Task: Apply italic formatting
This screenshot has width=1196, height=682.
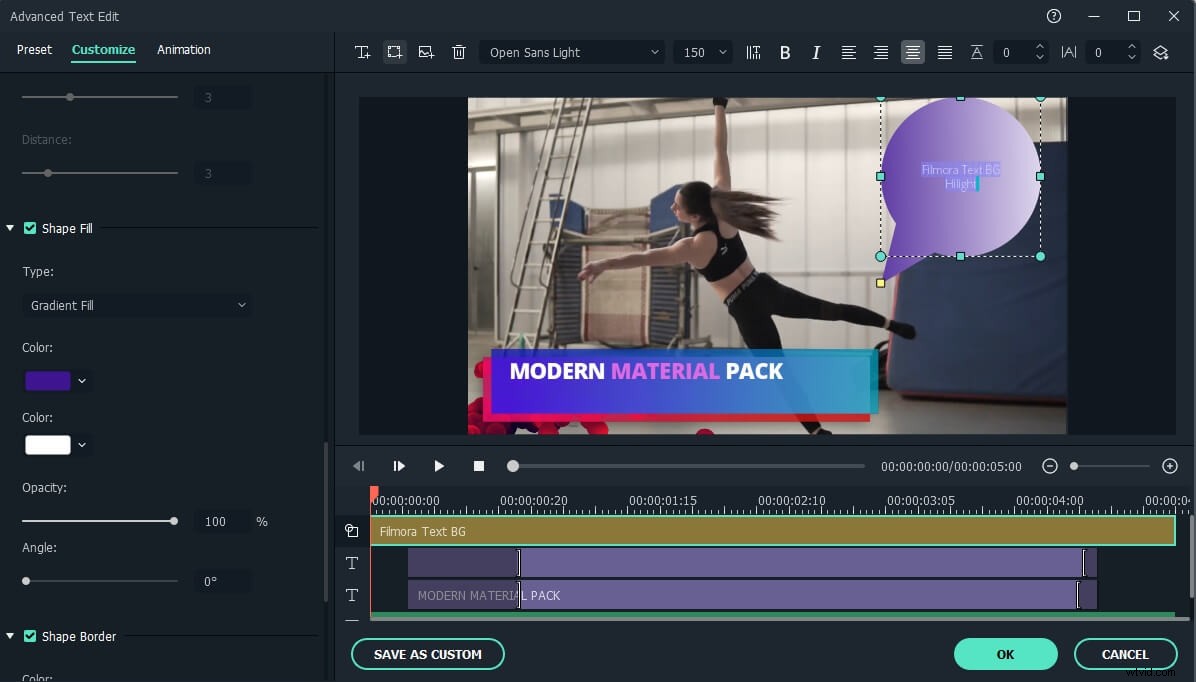Action: point(817,52)
